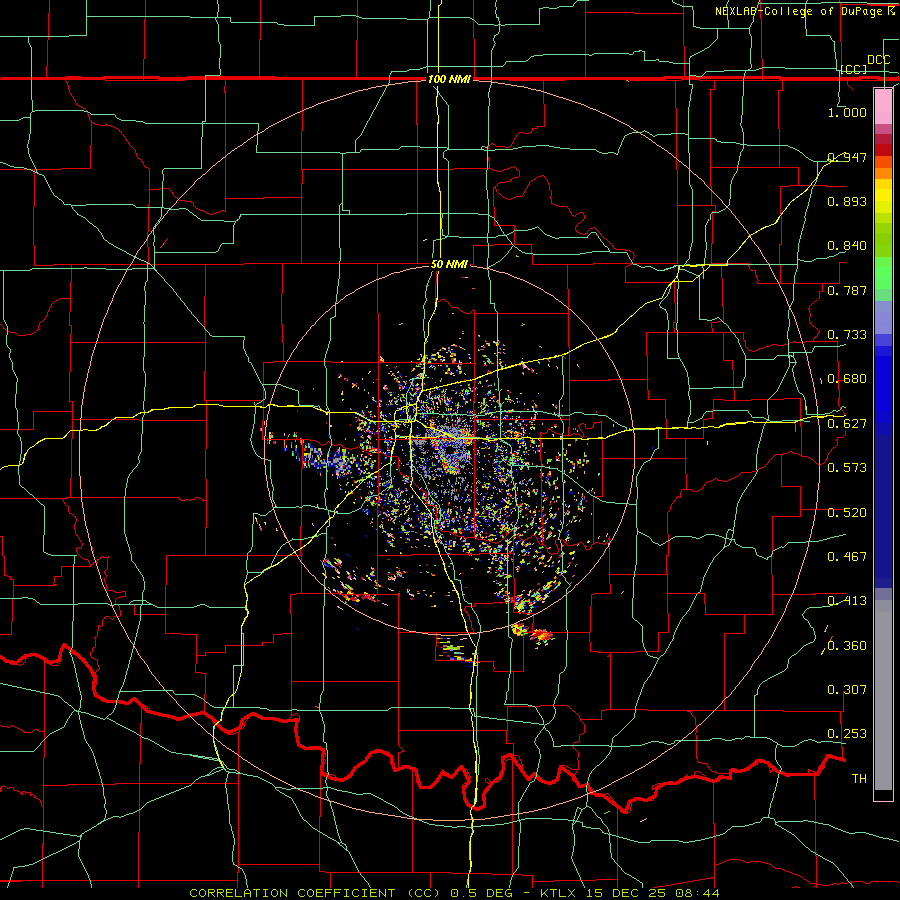Select the 0.787 scale value
900x900 pixels.
(x=847, y=290)
